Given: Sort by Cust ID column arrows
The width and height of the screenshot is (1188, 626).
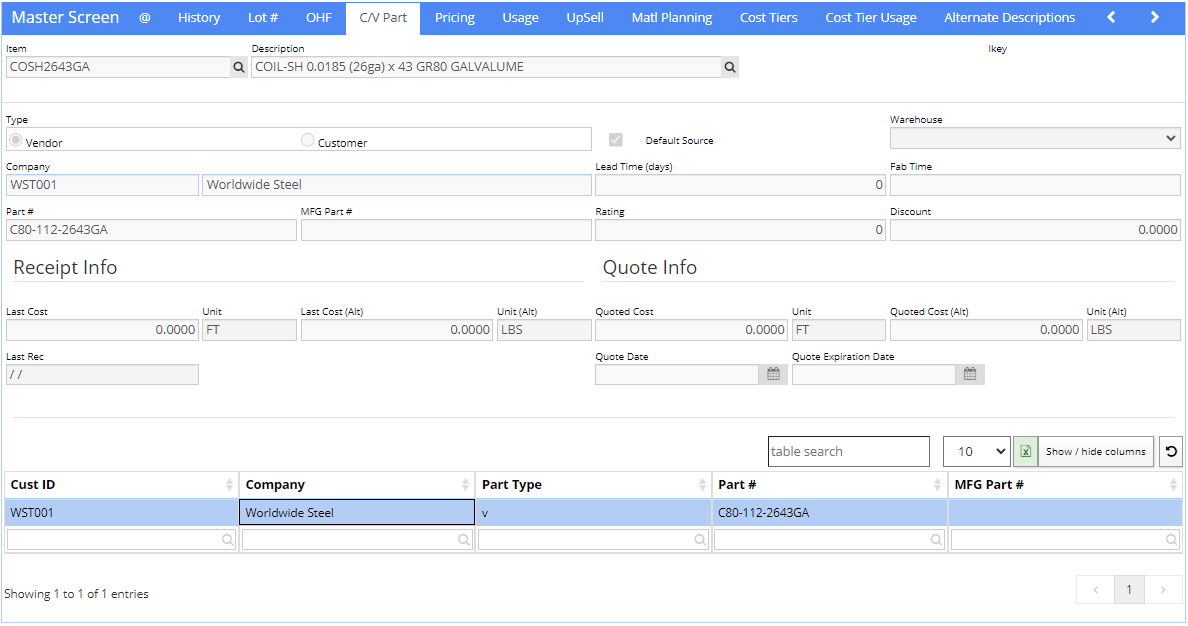Looking at the screenshot, I should [229, 485].
